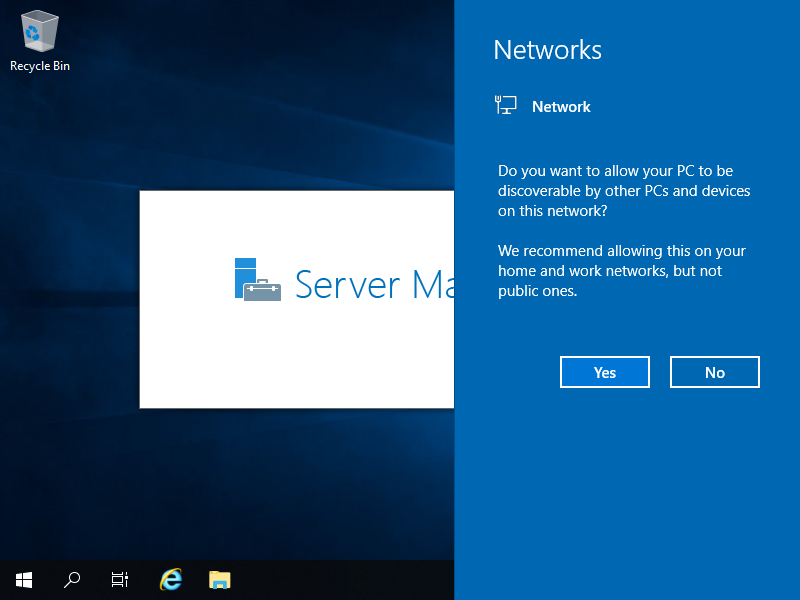Viewport: 800px width, 600px height.
Task: Click the Server Manager splash title text
Action: pyautogui.click(x=374, y=285)
